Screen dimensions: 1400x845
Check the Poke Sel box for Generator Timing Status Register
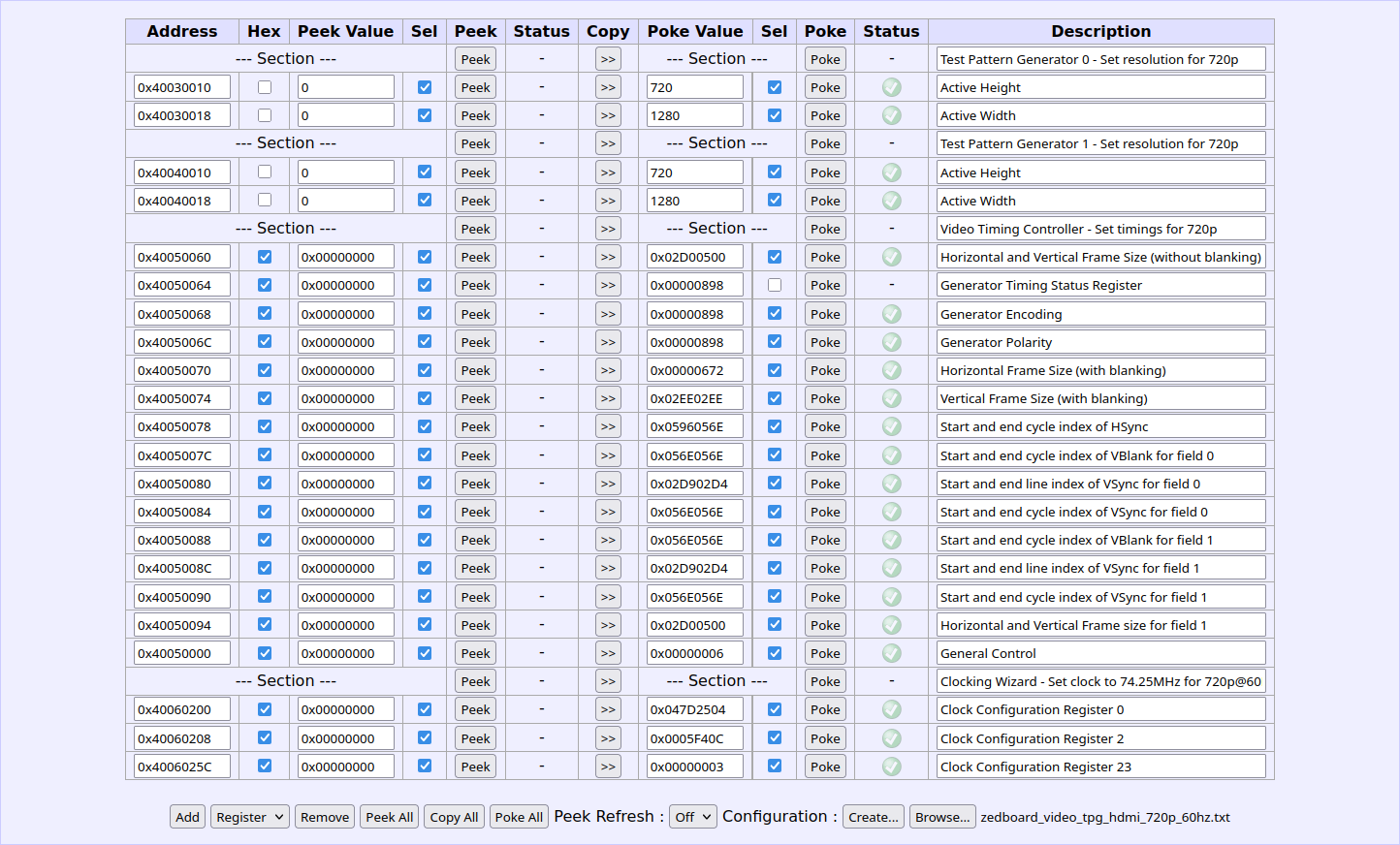[774, 285]
